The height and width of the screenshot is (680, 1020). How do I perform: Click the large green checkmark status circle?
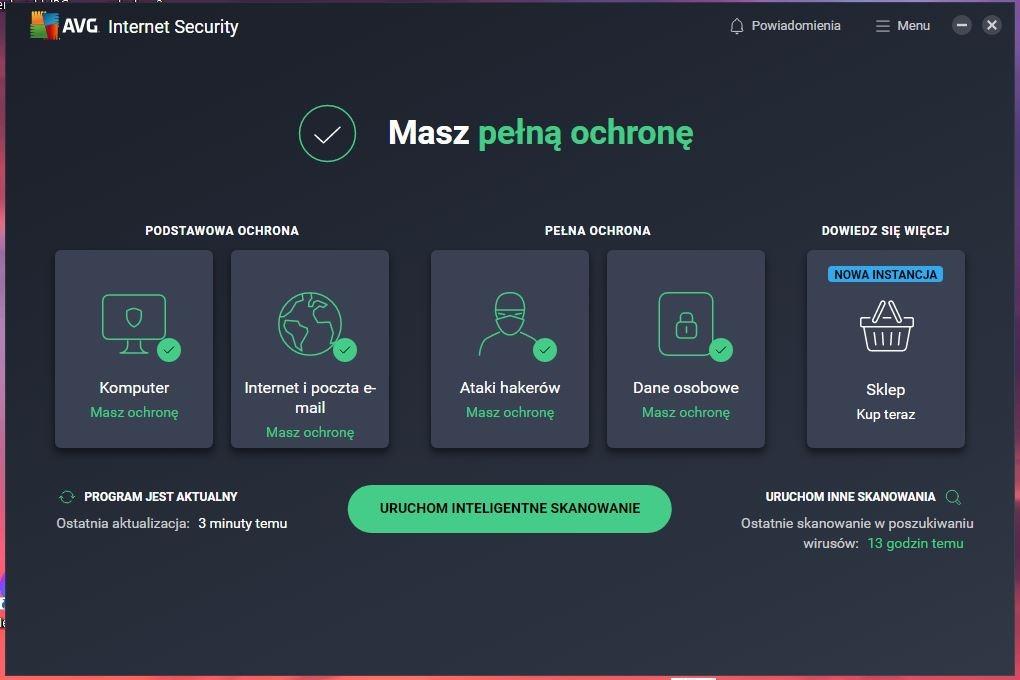pos(327,133)
